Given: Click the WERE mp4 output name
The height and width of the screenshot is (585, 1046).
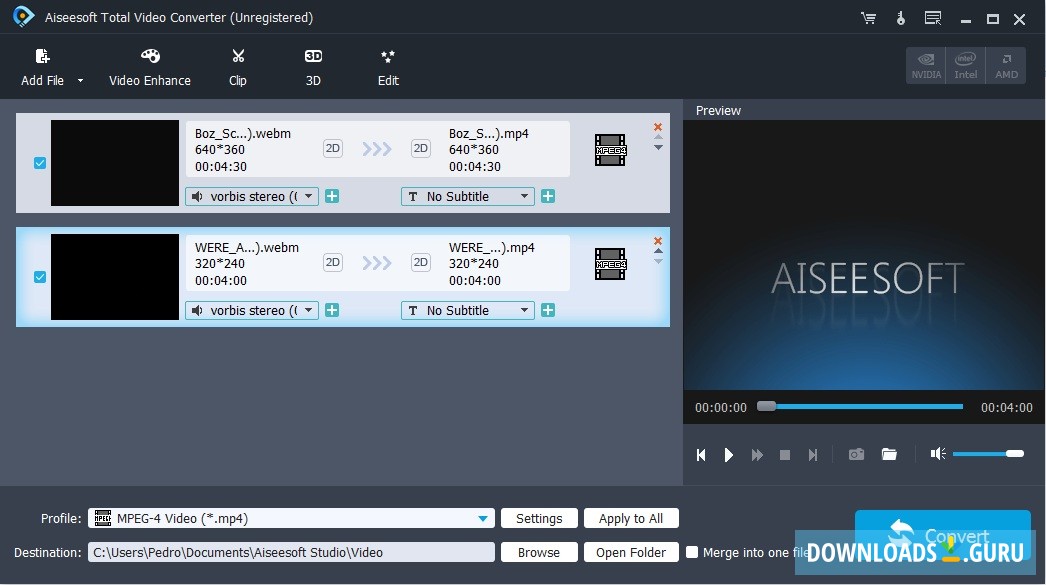Looking at the screenshot, I should coord(492,247).
